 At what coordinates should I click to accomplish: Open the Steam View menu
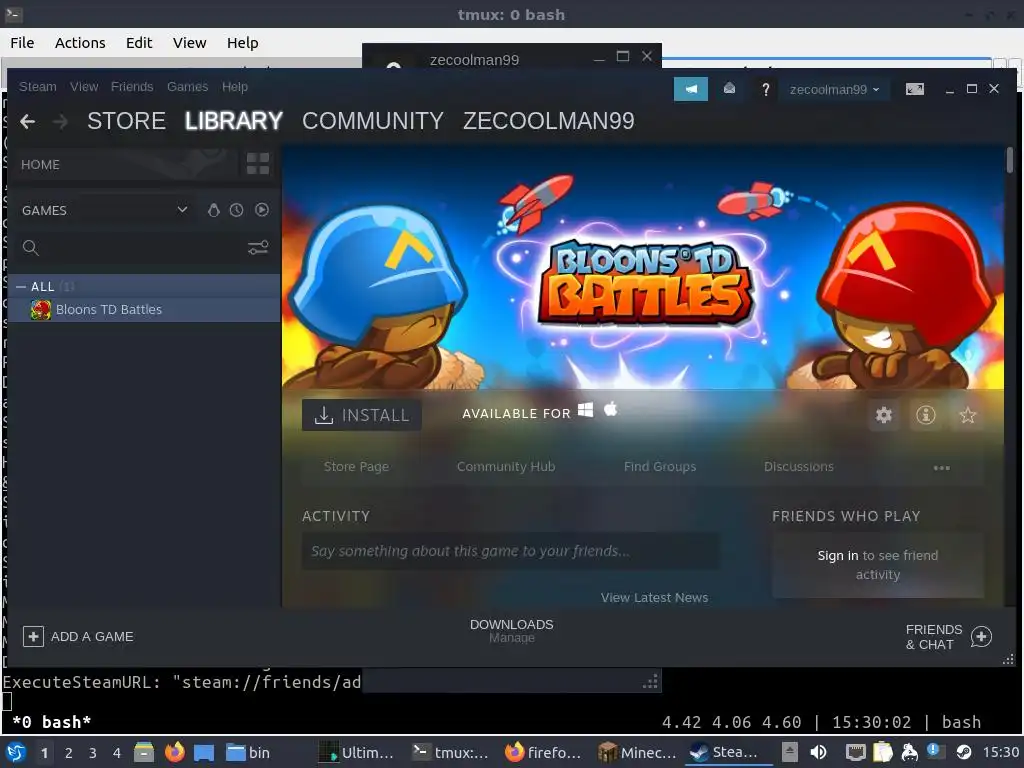click(84, 87)
